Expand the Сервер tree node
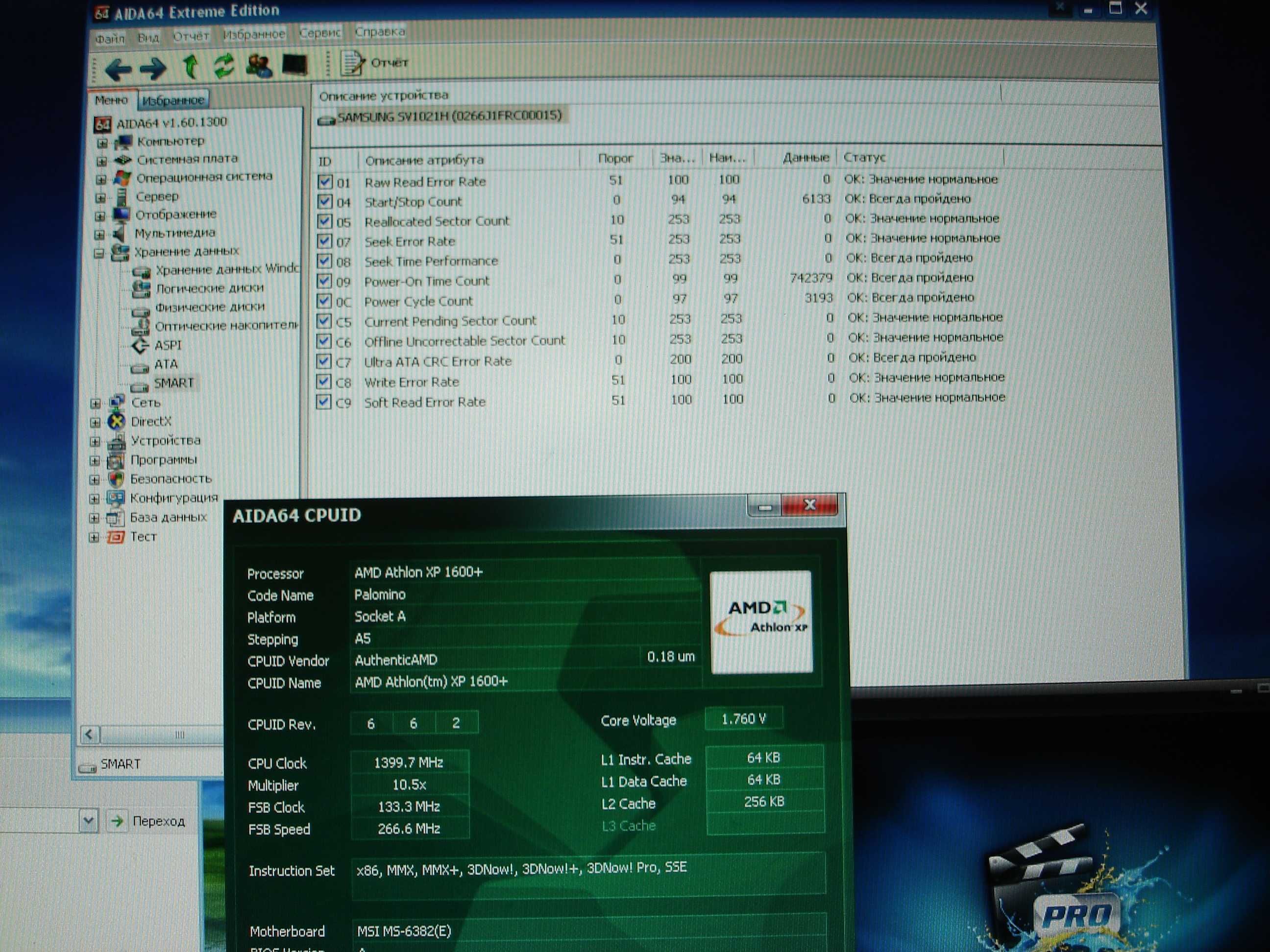Viewport: 1270px width, 952px height. pyautogui.click(x=100, y=198)
